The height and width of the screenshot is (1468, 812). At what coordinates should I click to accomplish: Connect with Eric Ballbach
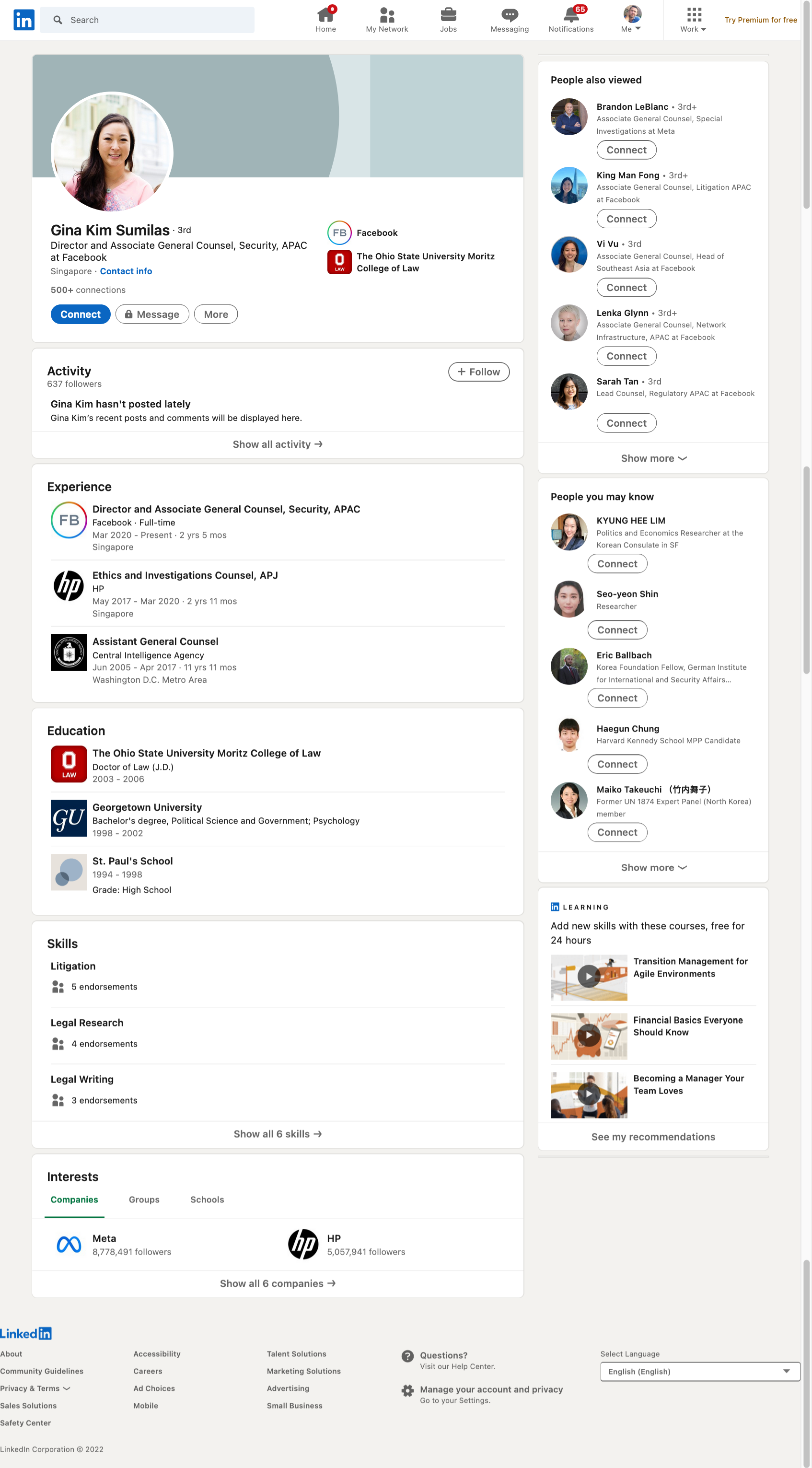tap(617, 698)
